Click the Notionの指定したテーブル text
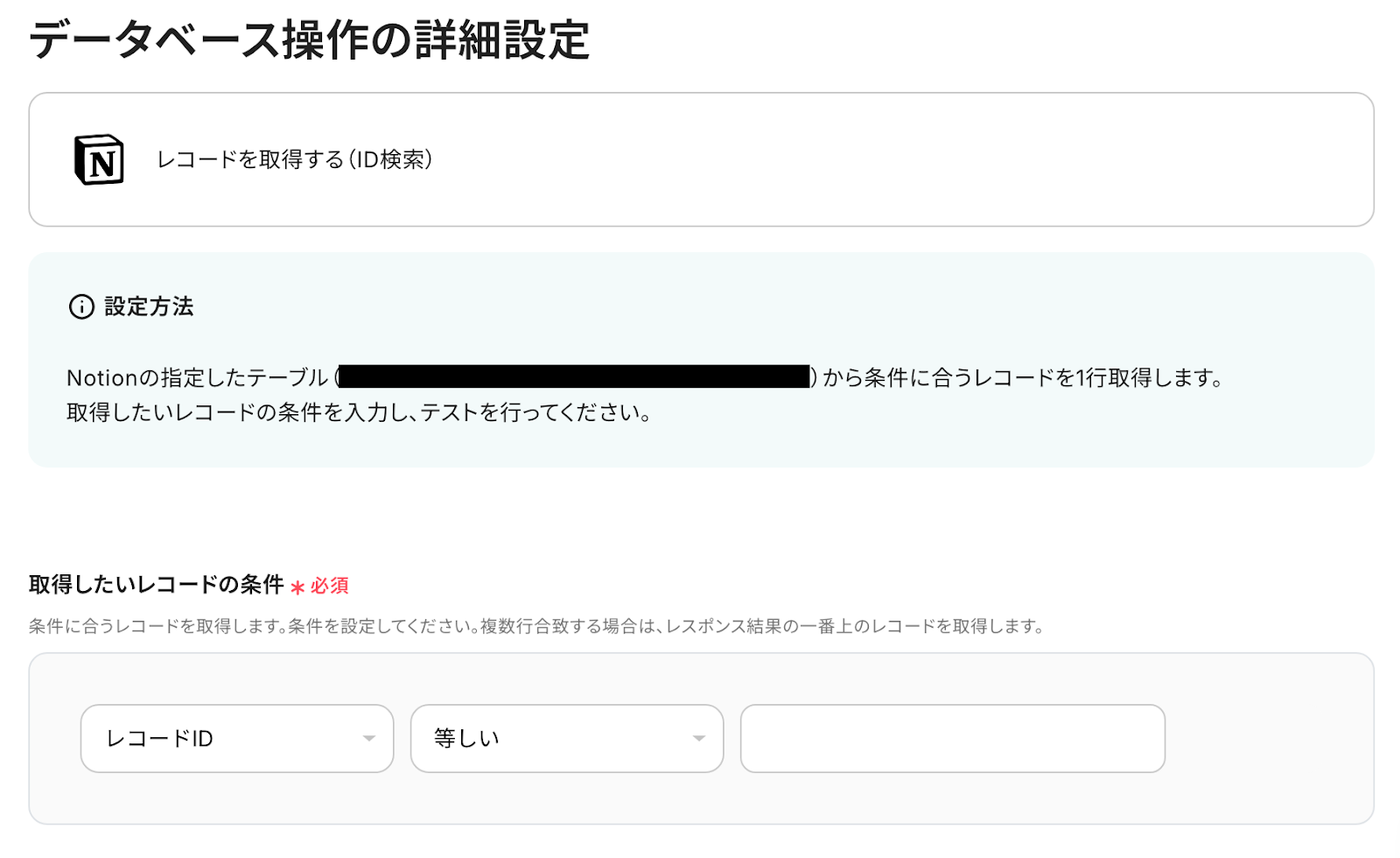Image resolution: width=1400 pixels, height=858 pixels. point(197,377)
